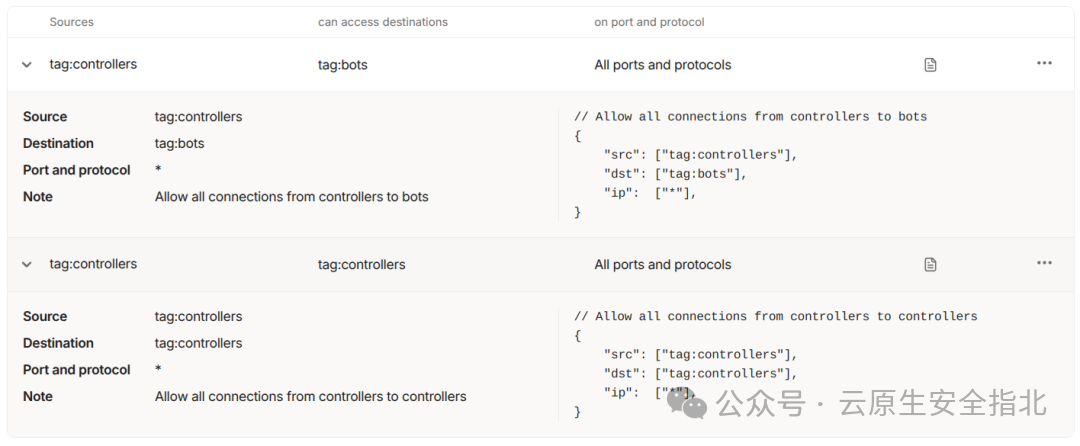Click the note text "Allow all connections from controllers to bots"

pos(291,197)
